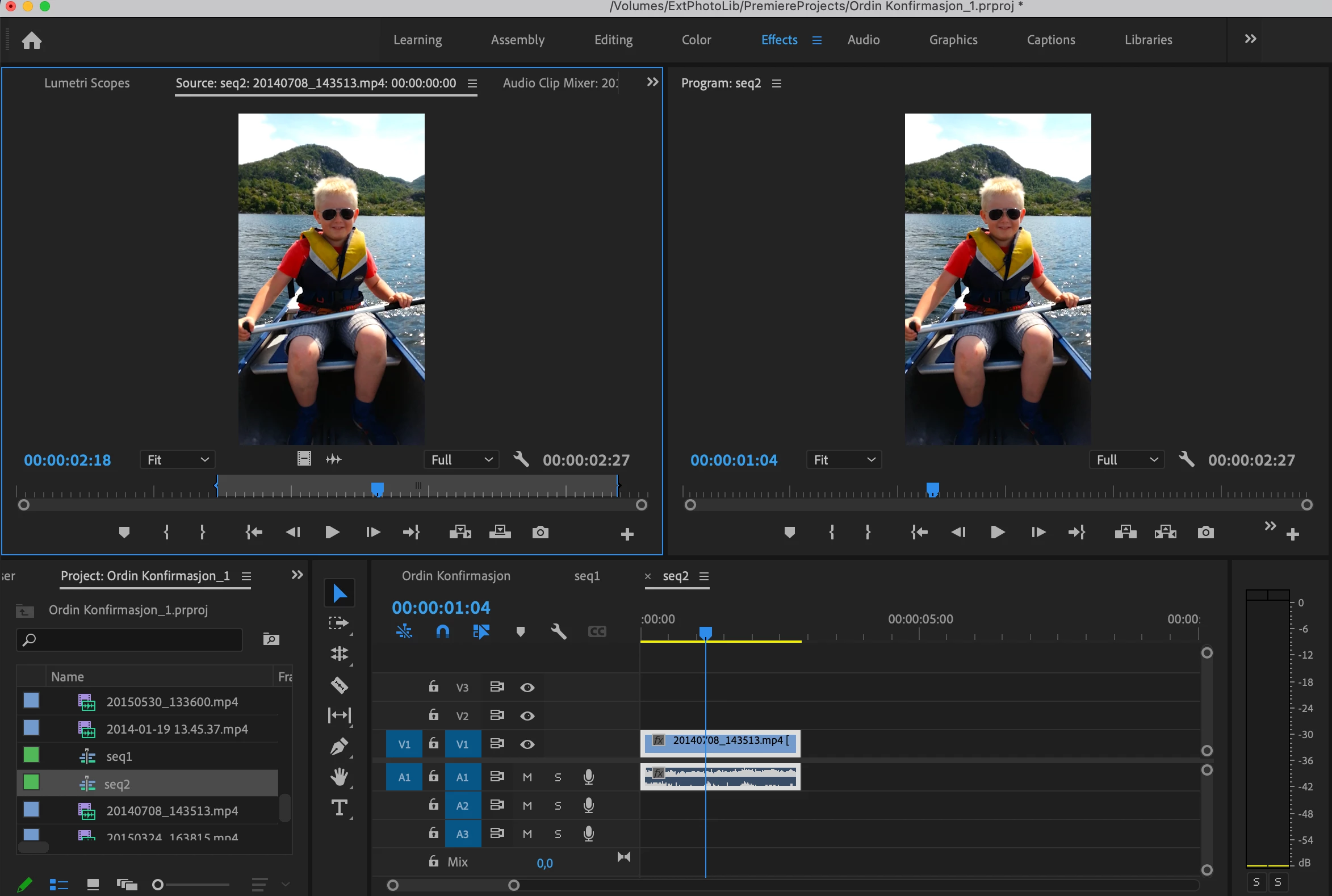Viewport: 1332px width, 896px height.
Task: Click Insert button in Source monitor
Action: click(459, 533)
